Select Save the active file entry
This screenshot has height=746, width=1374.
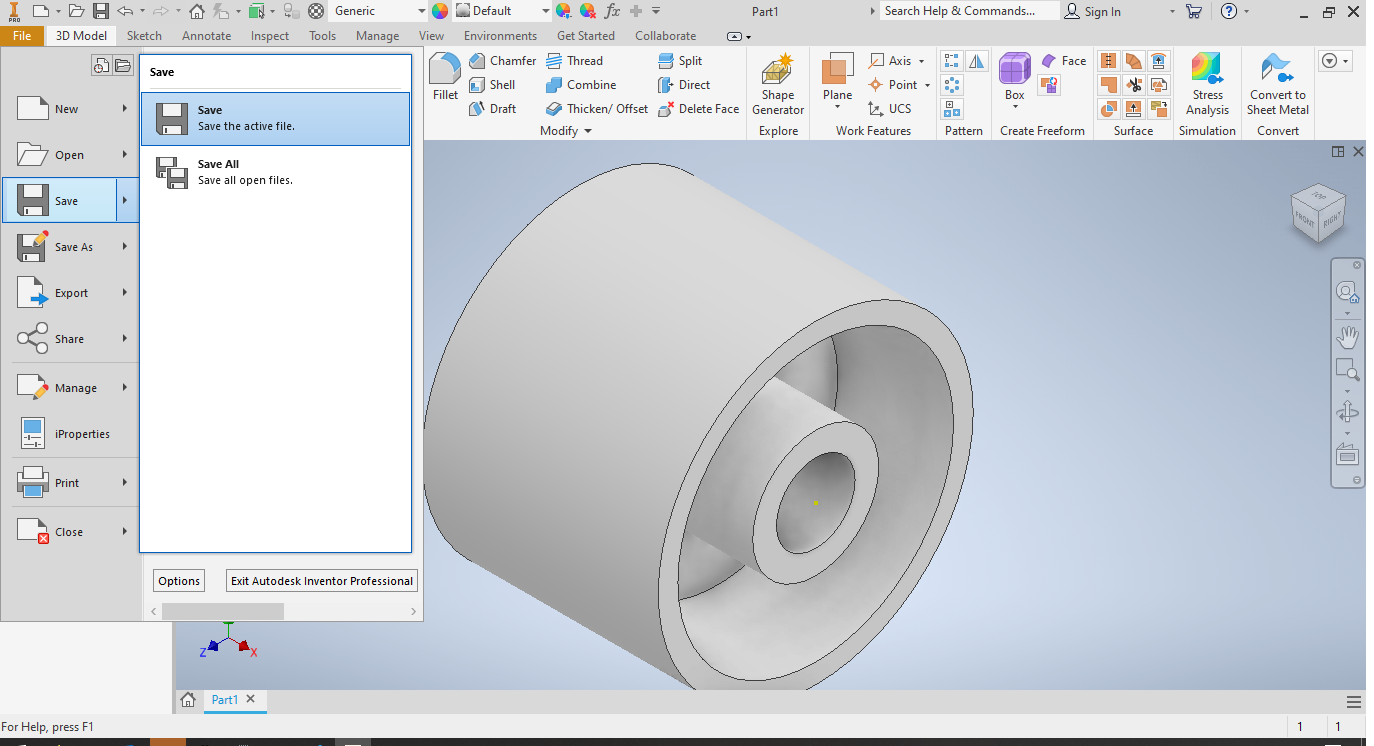275,119
